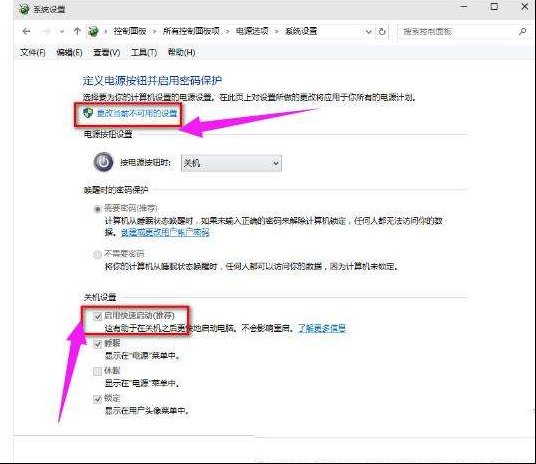The image size is (536, 464).
Task: Toggle the 休眠 checkbox
Action: click(x=97, y=371)
